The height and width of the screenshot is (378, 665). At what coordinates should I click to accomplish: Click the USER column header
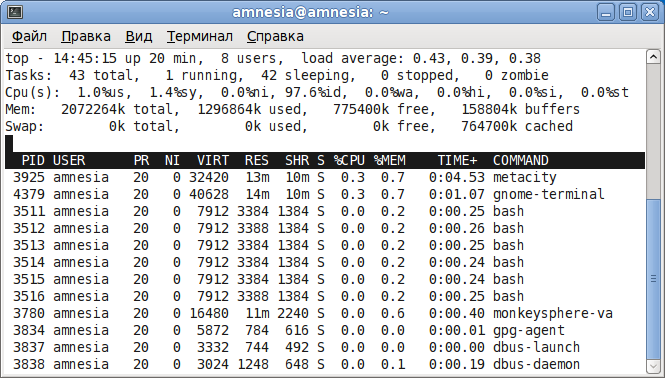tap(69, 160)
